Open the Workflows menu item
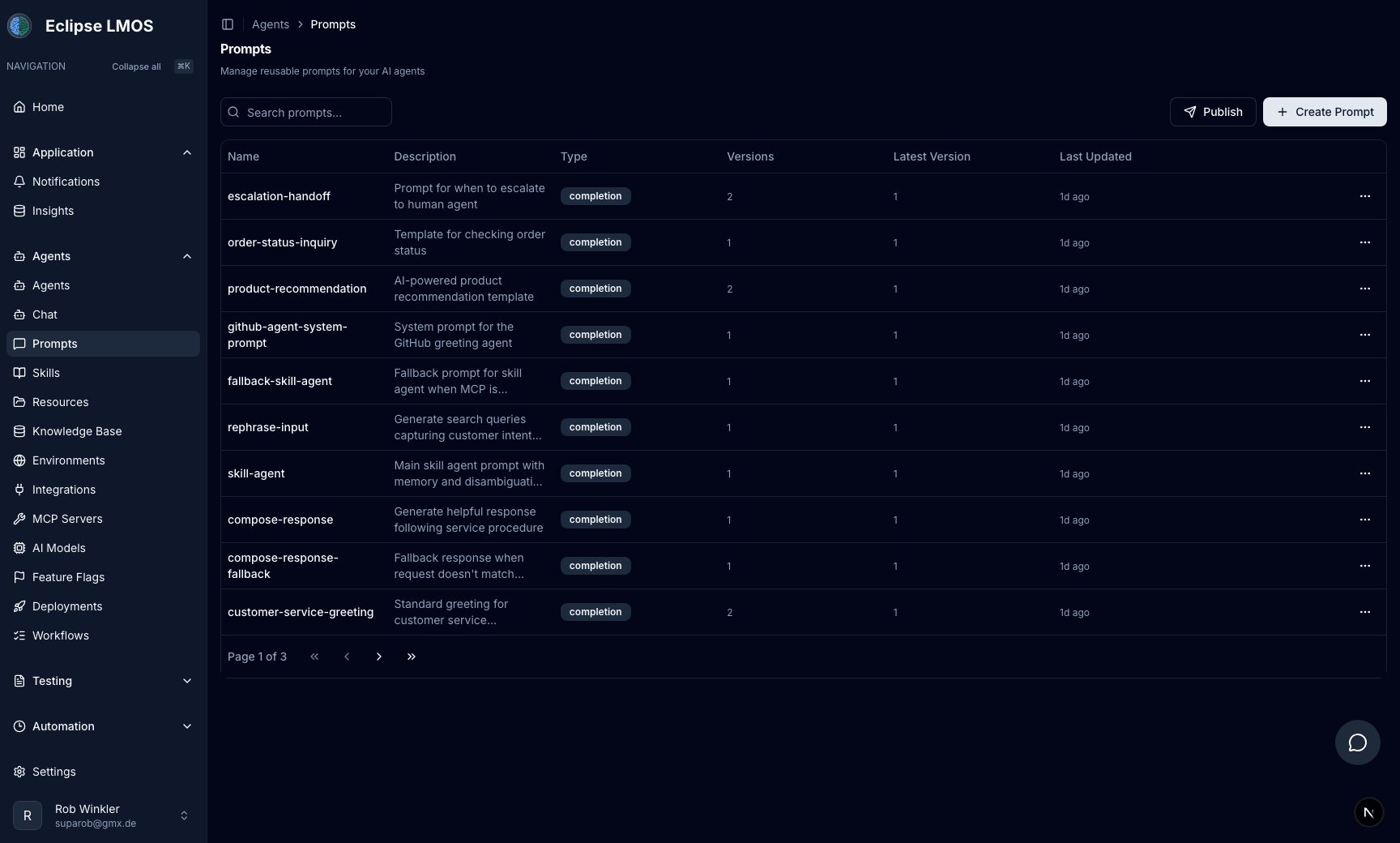The width and height of the screenshot is (1400, 843). (103, 635)
